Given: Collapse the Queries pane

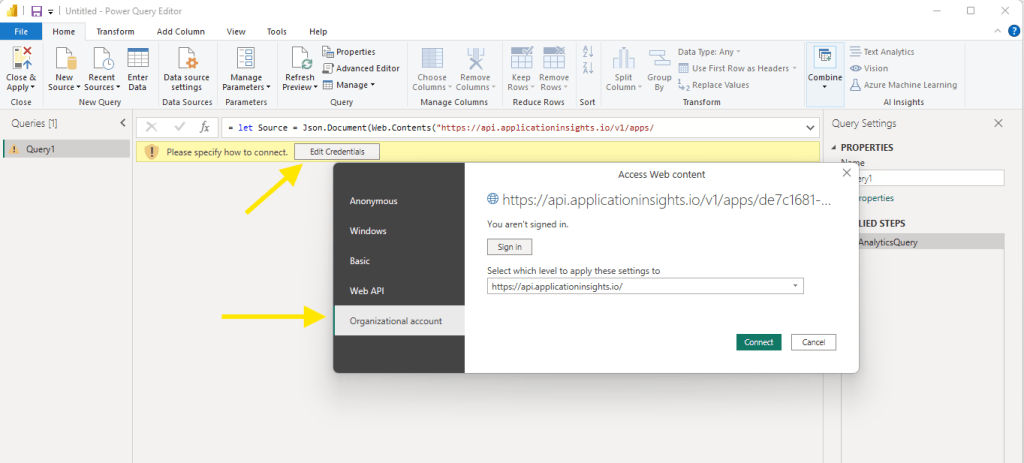Looking at the screenshot, I should coord(122,123).
